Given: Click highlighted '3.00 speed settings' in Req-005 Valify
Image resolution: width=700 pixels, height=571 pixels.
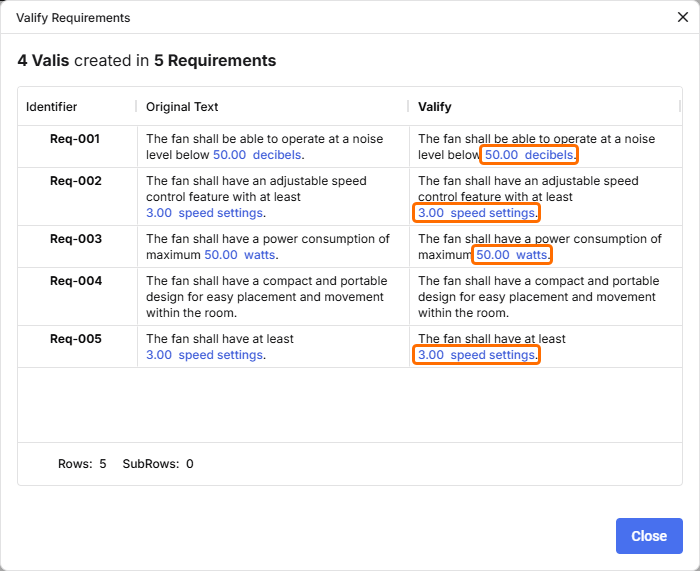Looking at the screenshot, I should (476, 355).
